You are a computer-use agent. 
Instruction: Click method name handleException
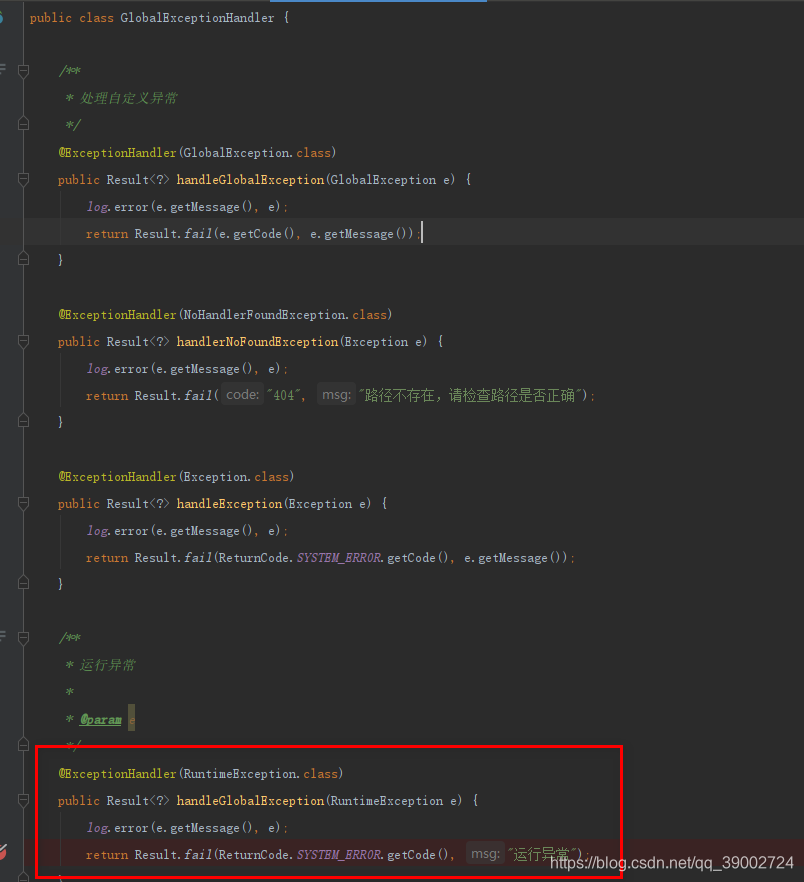pos(230,504)
